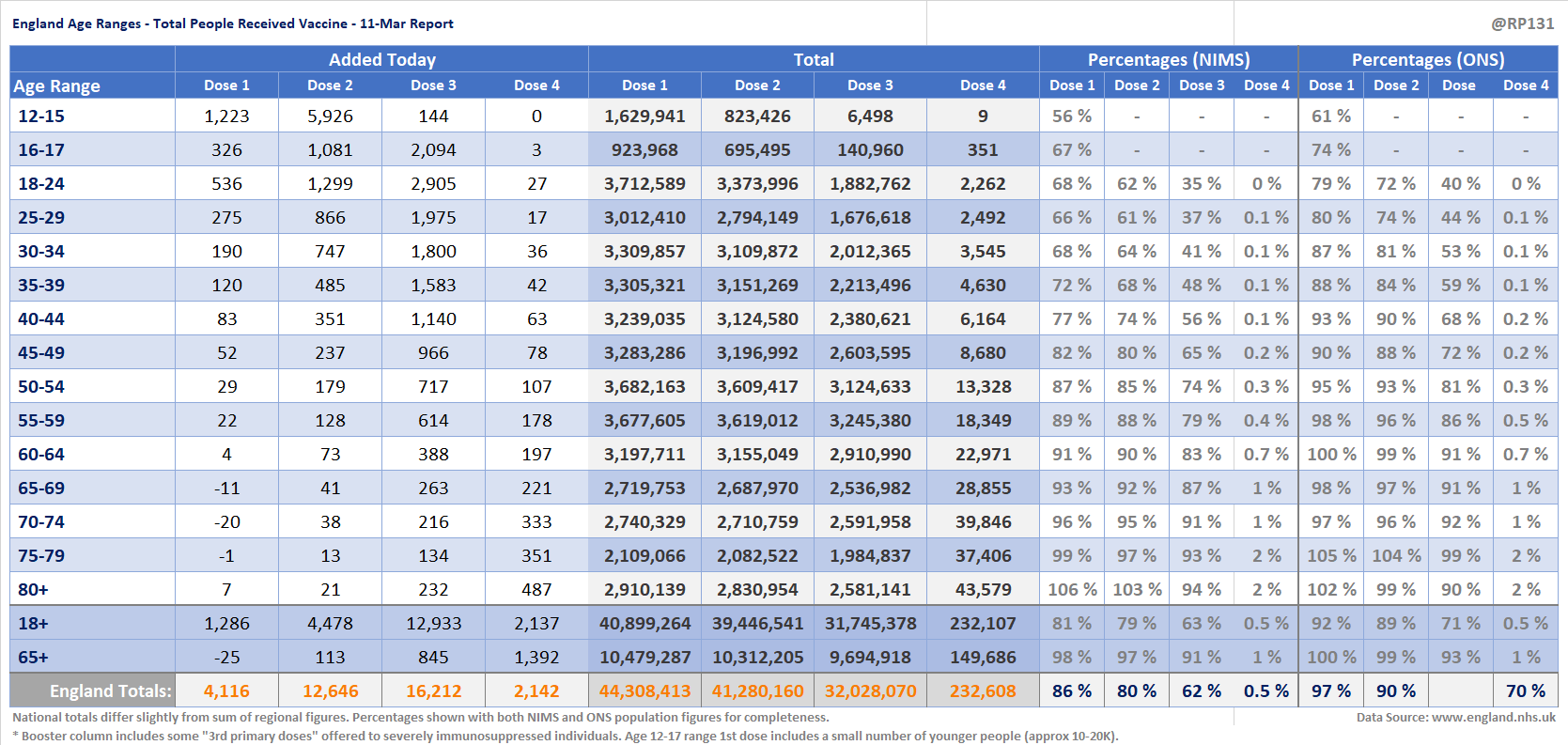Select the -20 cell in the 70-74 row
Viewport: 1568px width, 745px height.
click(x=226, y=522)
